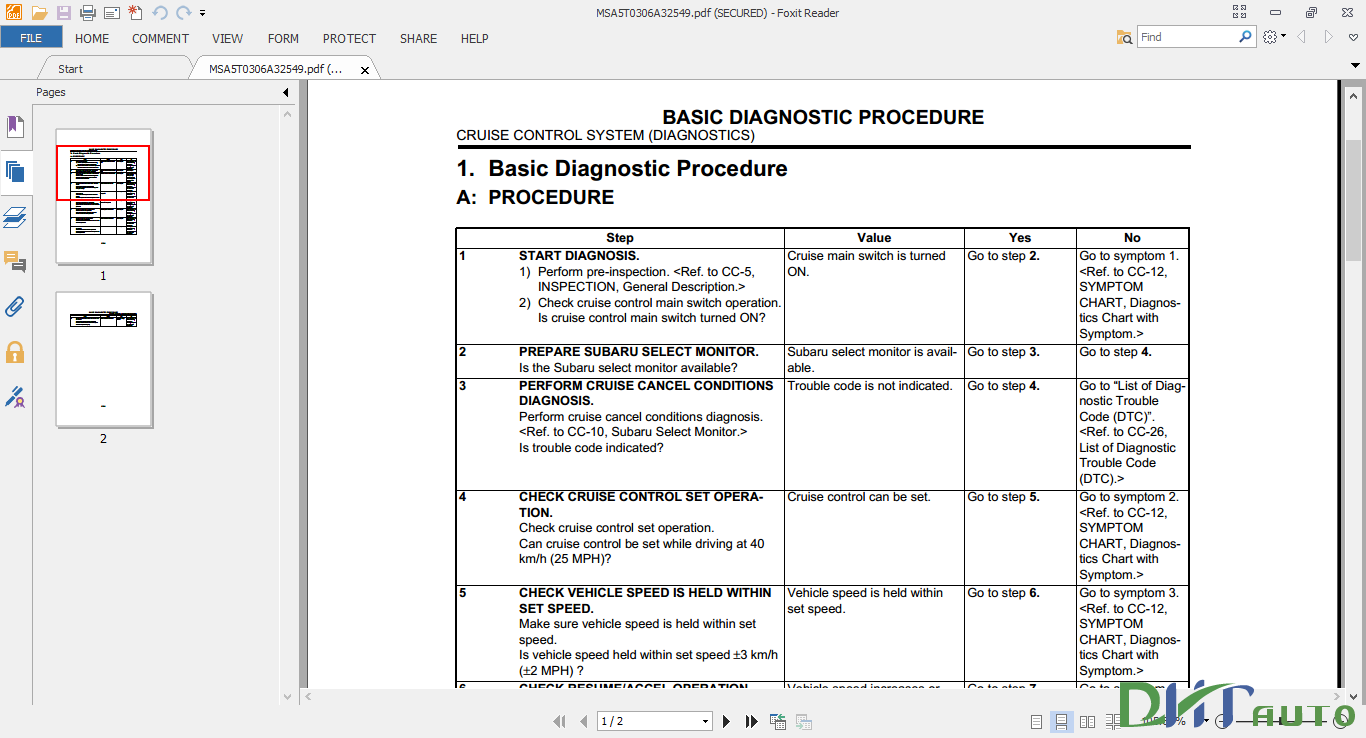Image resolution: width=1366 pixels, height=738 pixels.
Task: Select the MSA5T0306A32549.pdf document tab
Action: 275,69
